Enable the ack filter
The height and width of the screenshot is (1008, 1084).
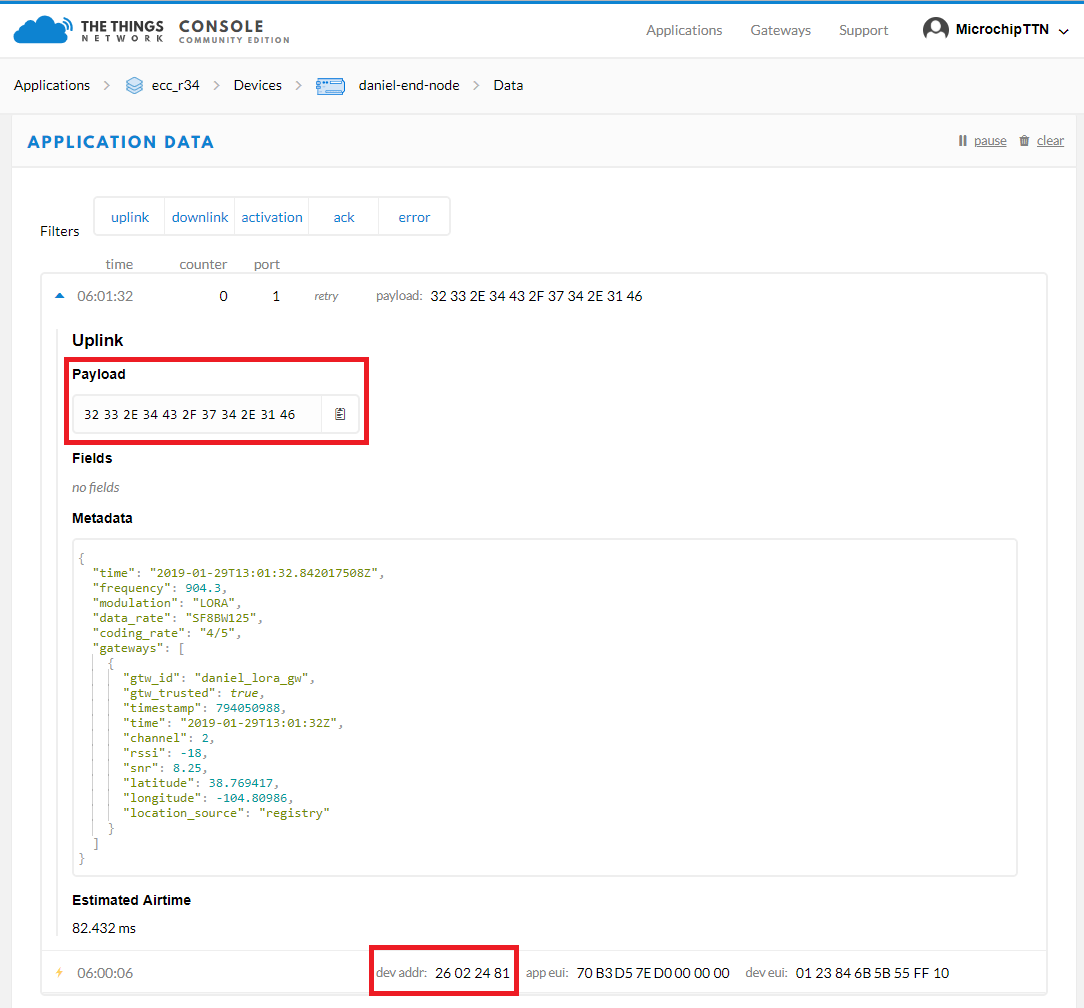tap(344, 217)
